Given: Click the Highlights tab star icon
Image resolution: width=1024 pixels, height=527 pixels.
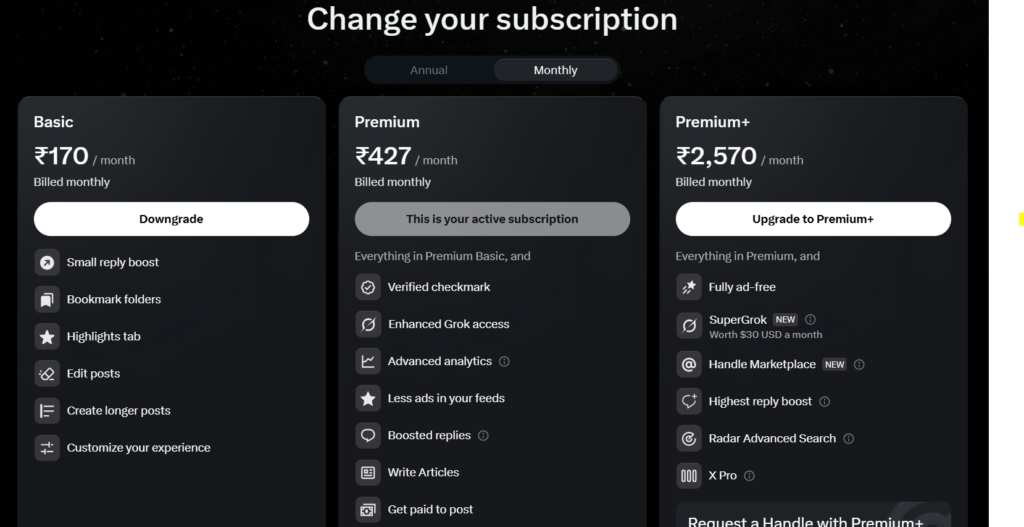Looking at the screenshot, I should [46, 336].
